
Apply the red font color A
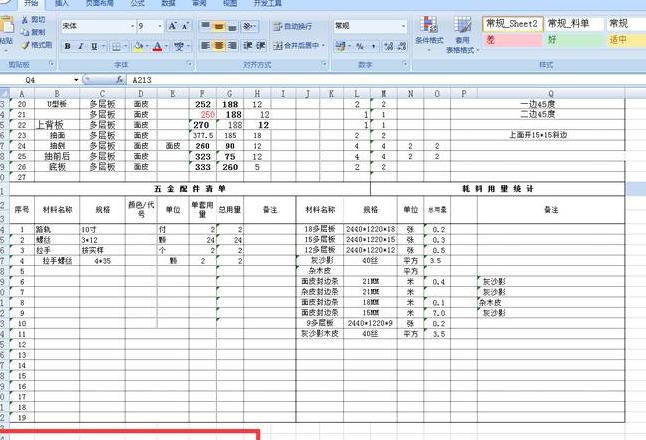(157, 46)
